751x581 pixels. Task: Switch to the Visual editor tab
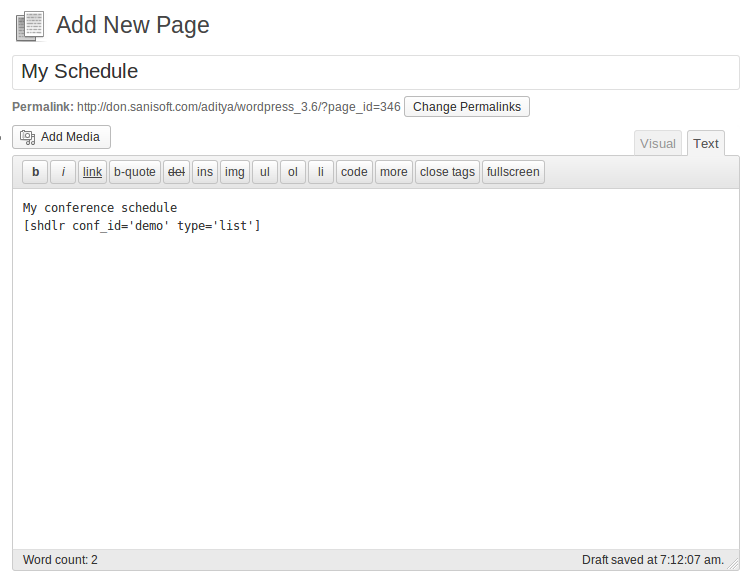click(658, 143)
